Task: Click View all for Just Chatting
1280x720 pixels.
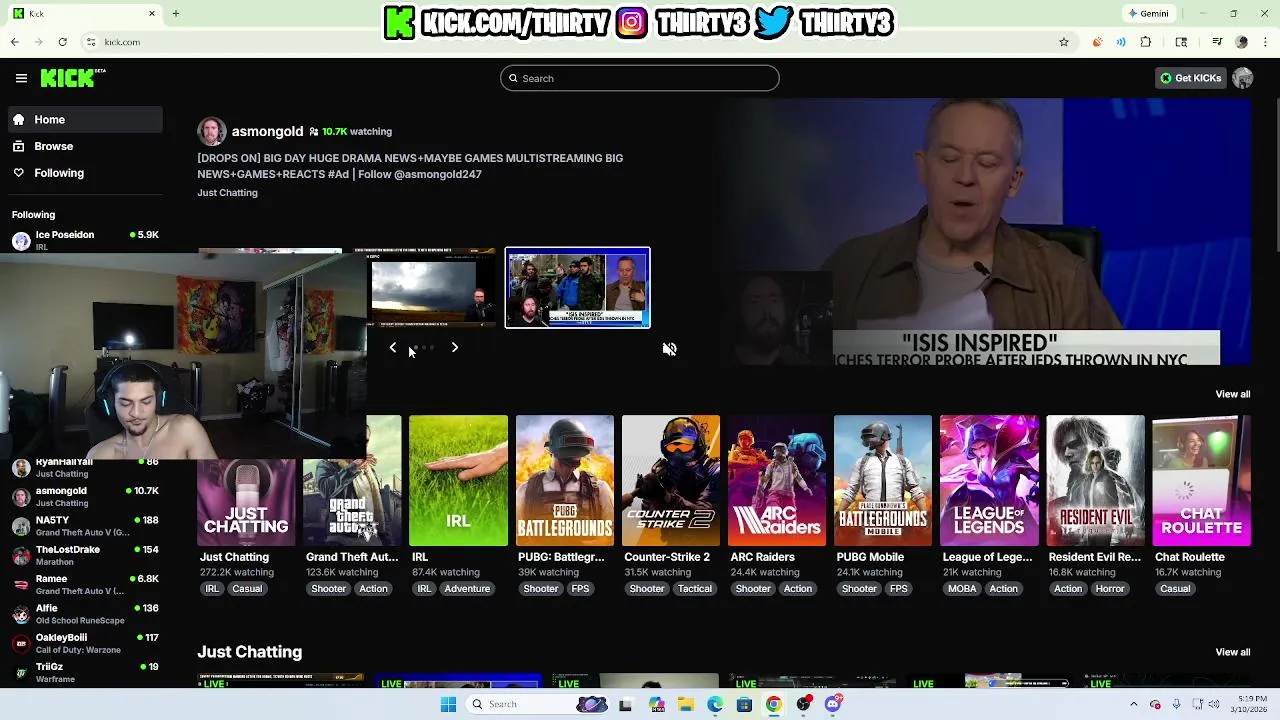Action: 1232,652
